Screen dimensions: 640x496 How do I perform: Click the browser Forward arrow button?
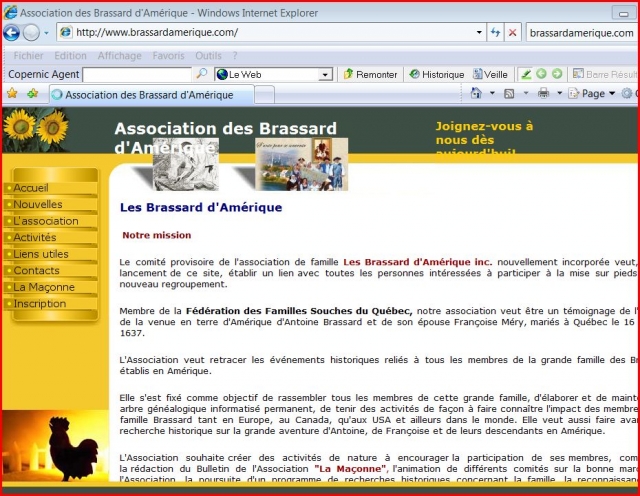pyautogui.click(x=31, y=33)
